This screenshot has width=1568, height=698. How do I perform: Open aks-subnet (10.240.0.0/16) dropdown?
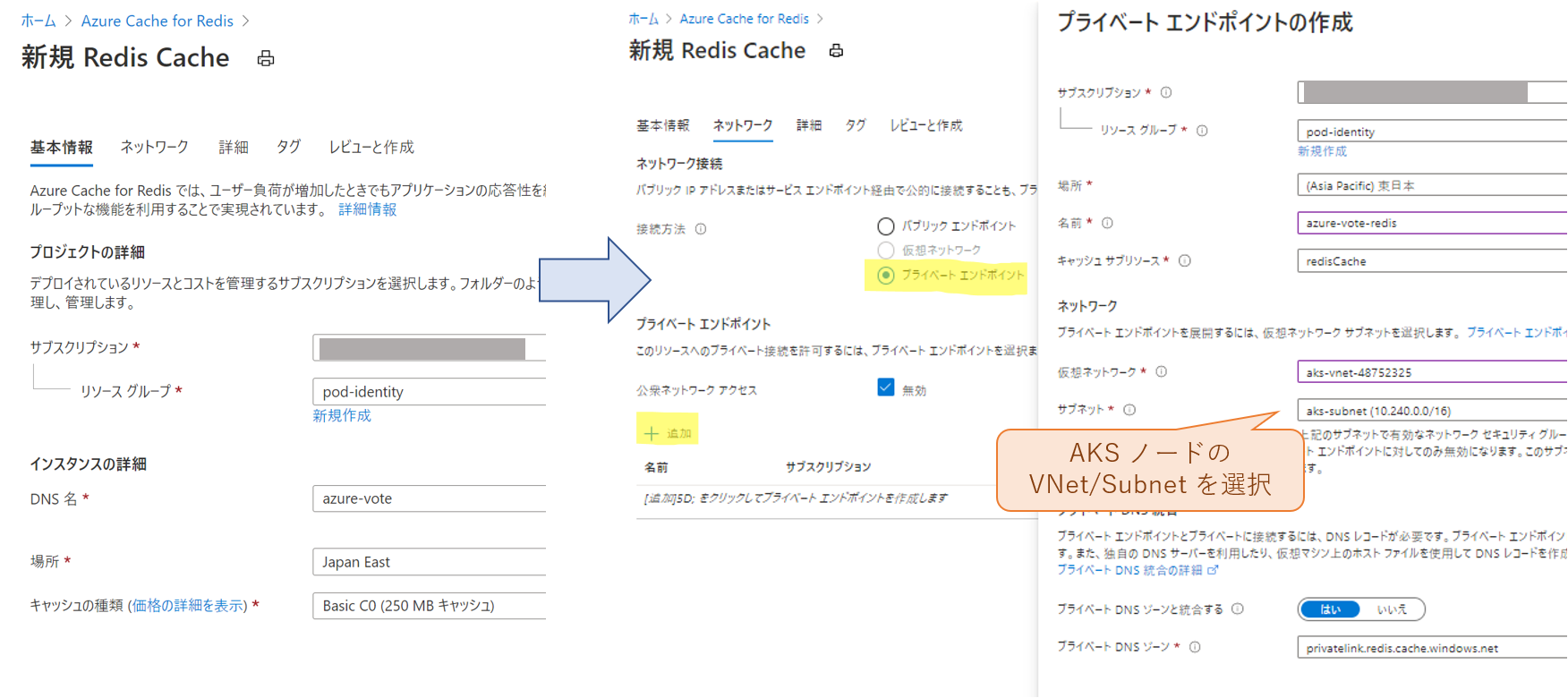coord(1432,411)
